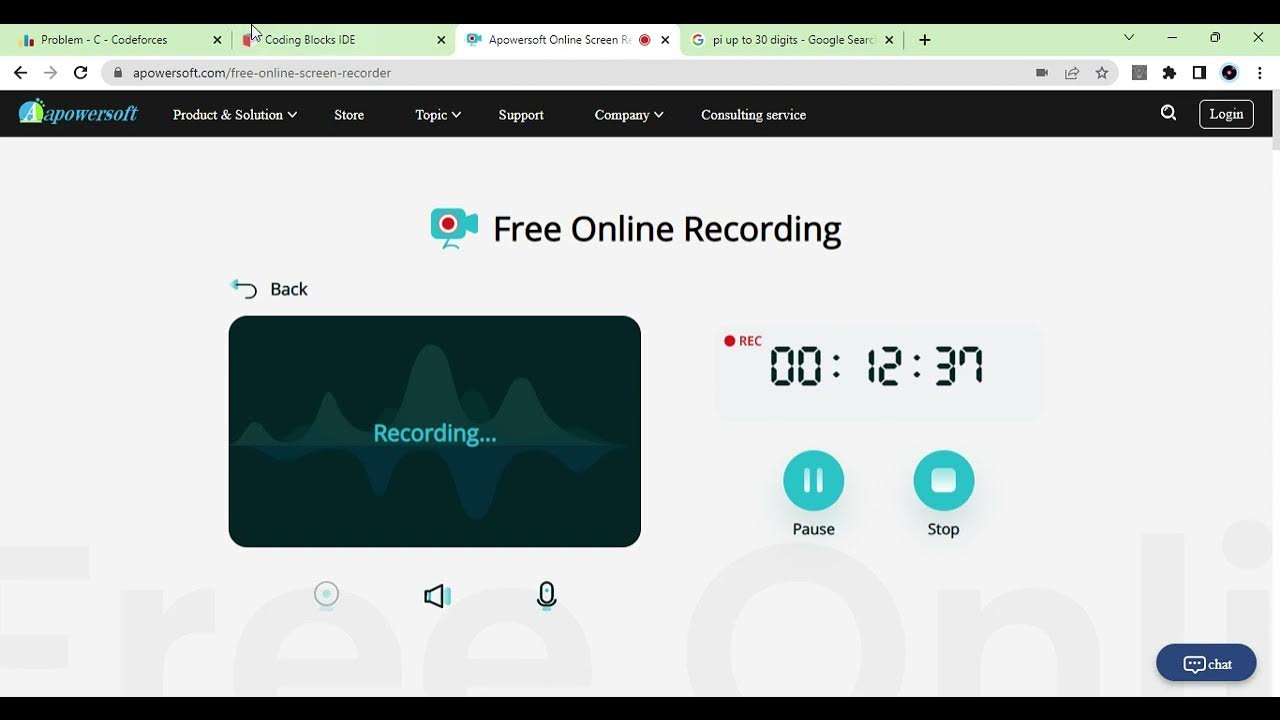Open the Store page
The width and height of the screenshot is (1280, 720).
pyautogui.click(x=349, y=115)
